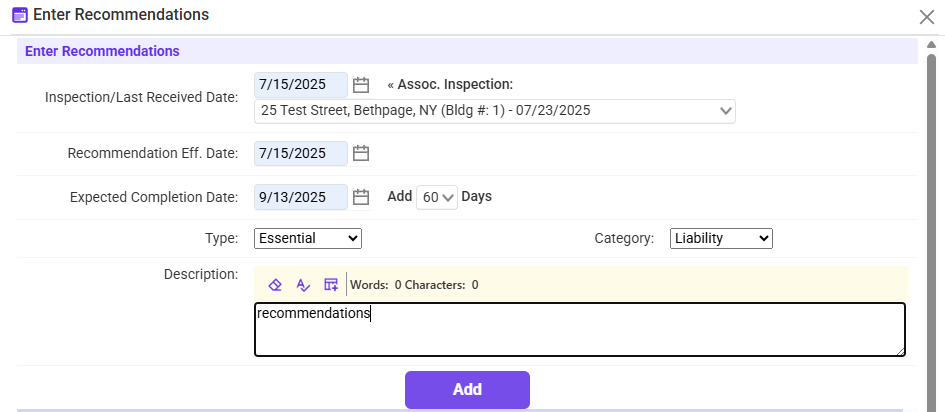945x412 pixels.
Task: Click the Enter Recommendations window title icon
Action: (19, 15)
